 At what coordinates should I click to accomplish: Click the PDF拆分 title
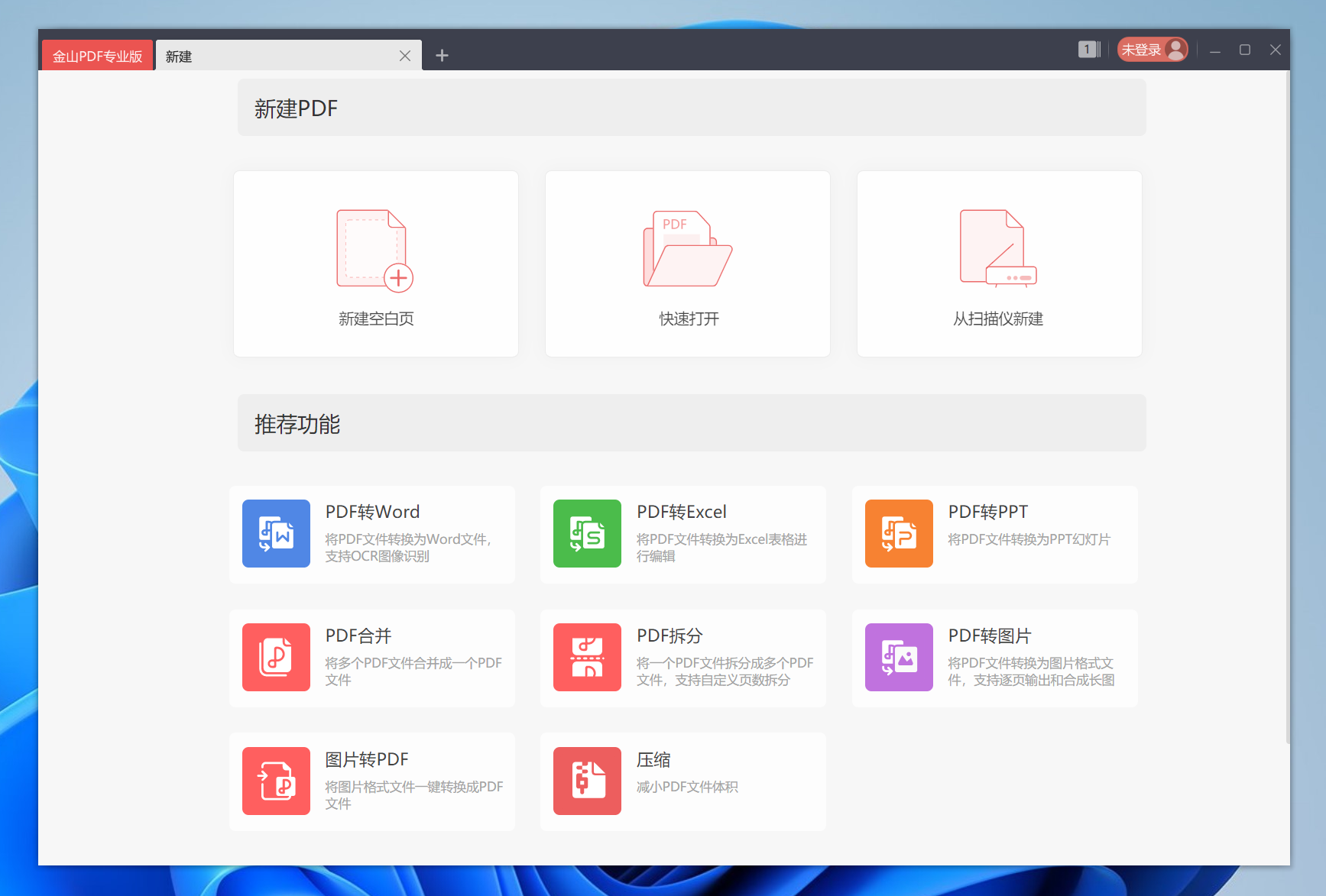[669, 636]
